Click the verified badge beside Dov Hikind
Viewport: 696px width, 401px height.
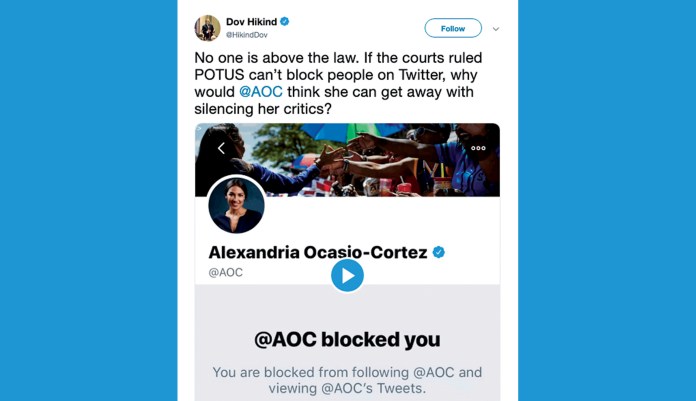[x=285, y=21]
